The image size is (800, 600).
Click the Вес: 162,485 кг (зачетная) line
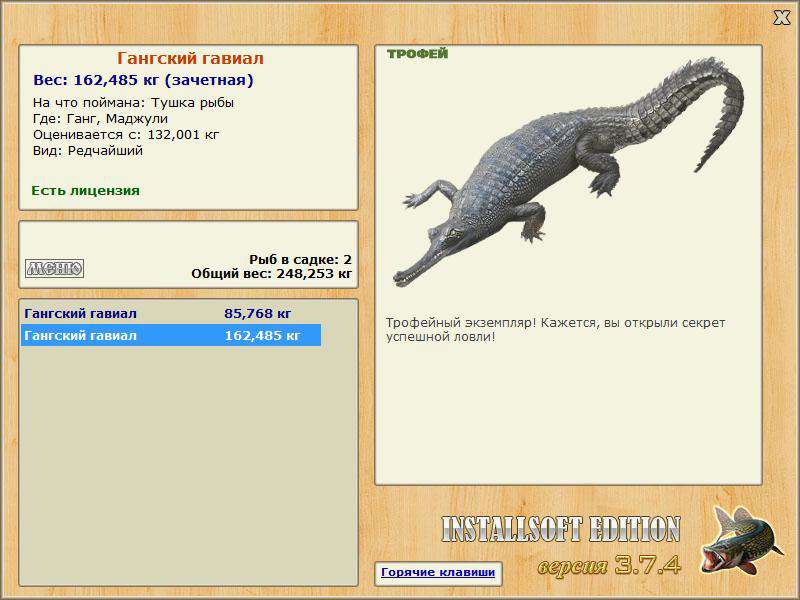[x=143, y=80]
